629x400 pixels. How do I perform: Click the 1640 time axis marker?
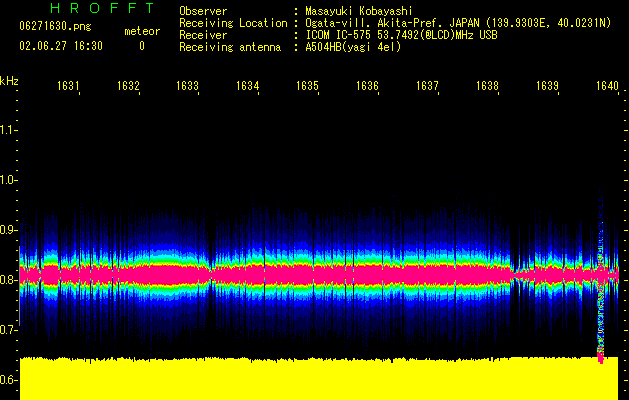(x=607, y=86)
